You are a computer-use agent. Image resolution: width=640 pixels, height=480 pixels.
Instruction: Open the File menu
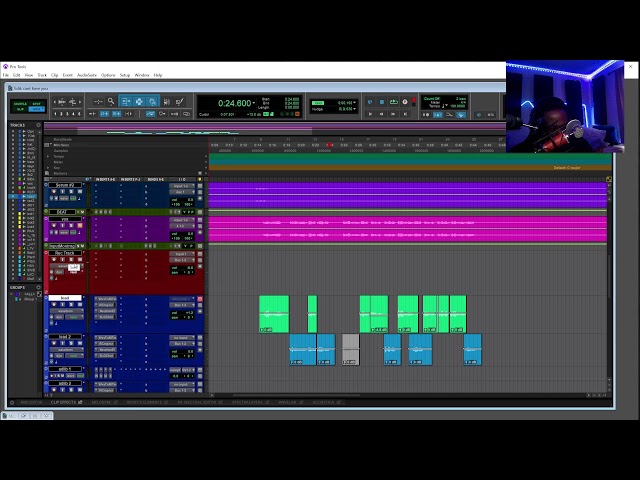[x=6, y=75]
